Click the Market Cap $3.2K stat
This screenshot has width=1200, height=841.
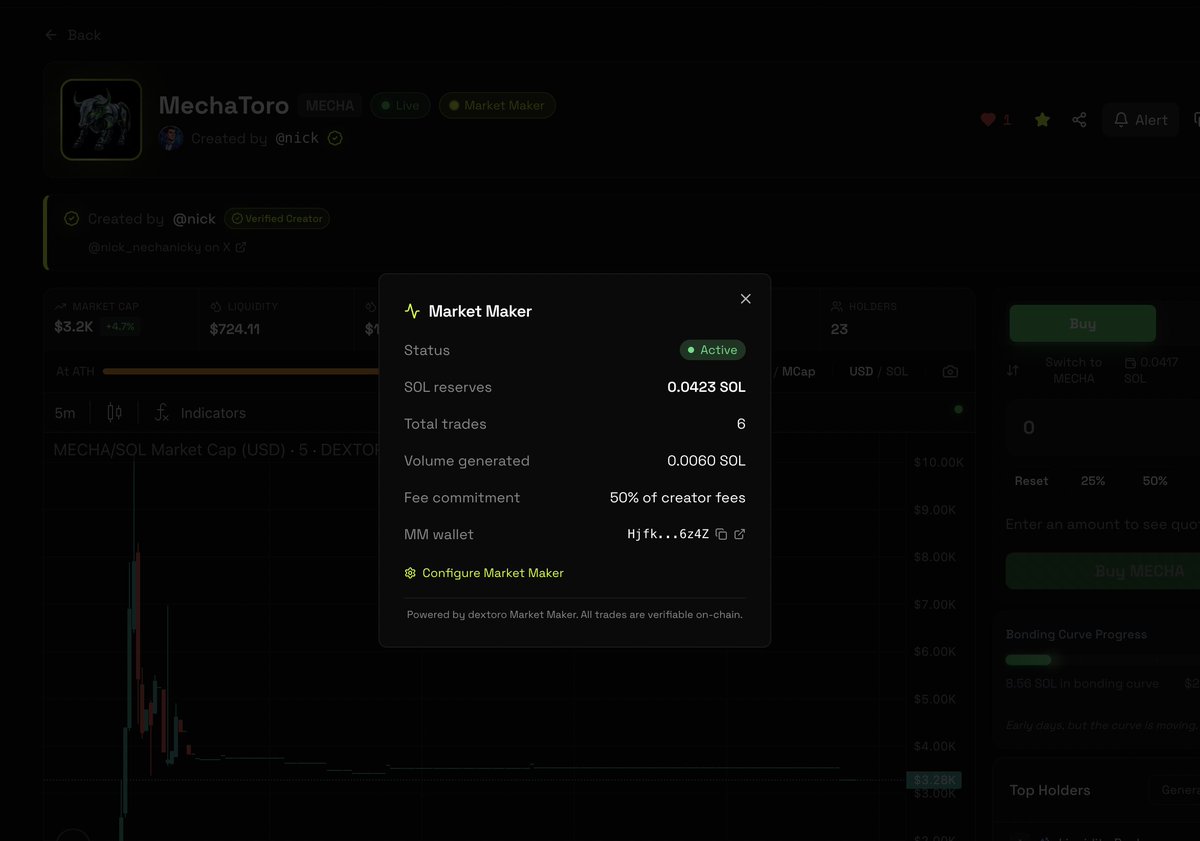pyautogui.click(x=96, y=317)
